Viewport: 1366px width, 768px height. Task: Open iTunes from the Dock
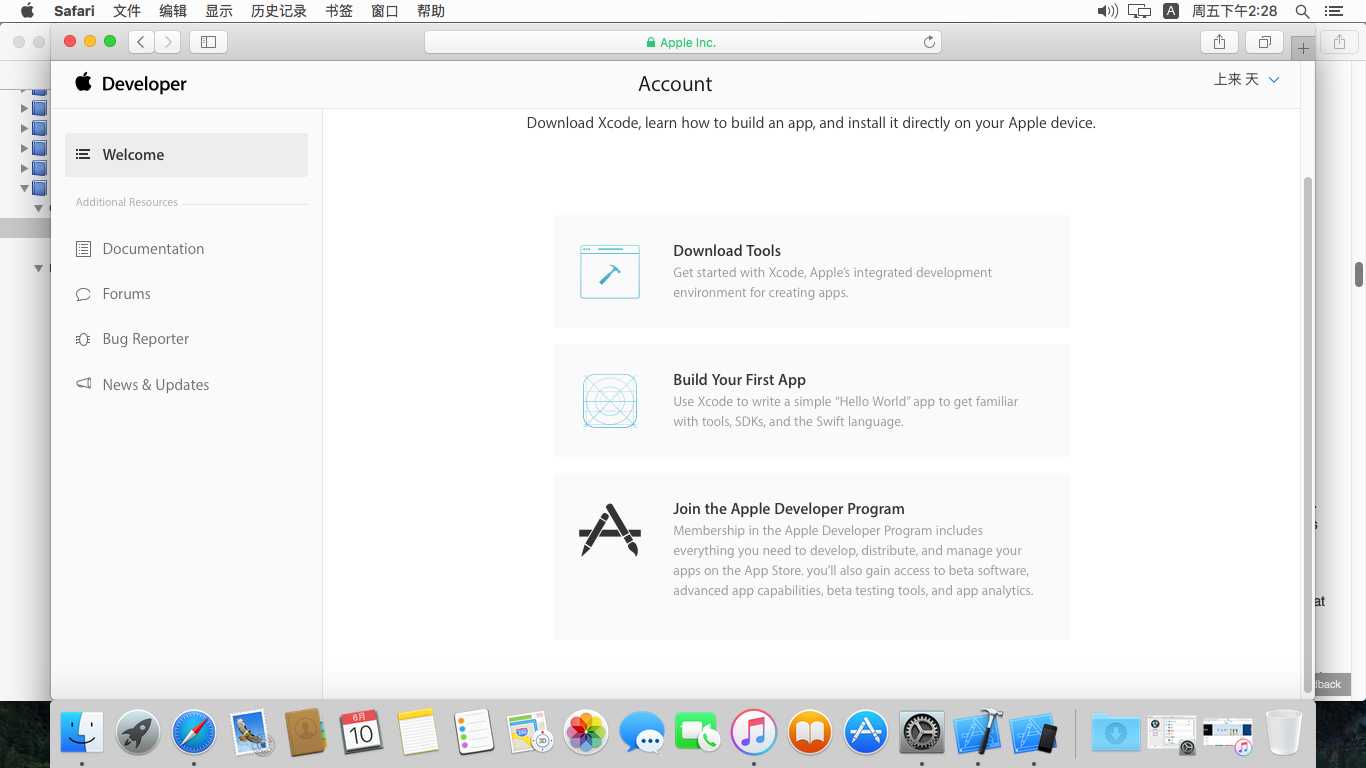click(x=754, y=733)
